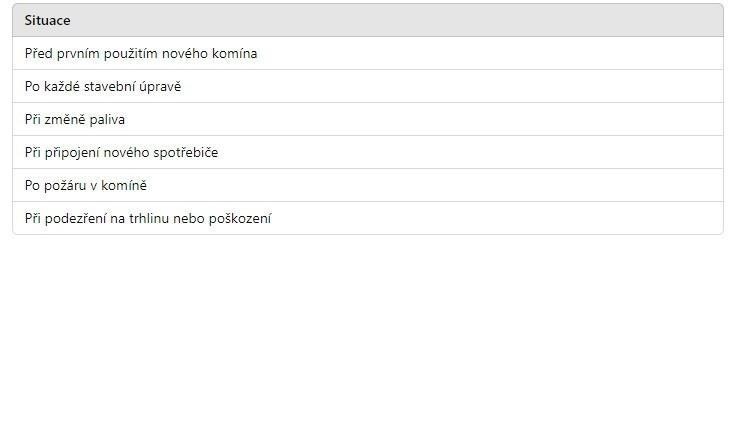Click row Při podezření na trhlinu nebo poškození
The height and width of the screenshot is (439, 736).
click(368, 218)
